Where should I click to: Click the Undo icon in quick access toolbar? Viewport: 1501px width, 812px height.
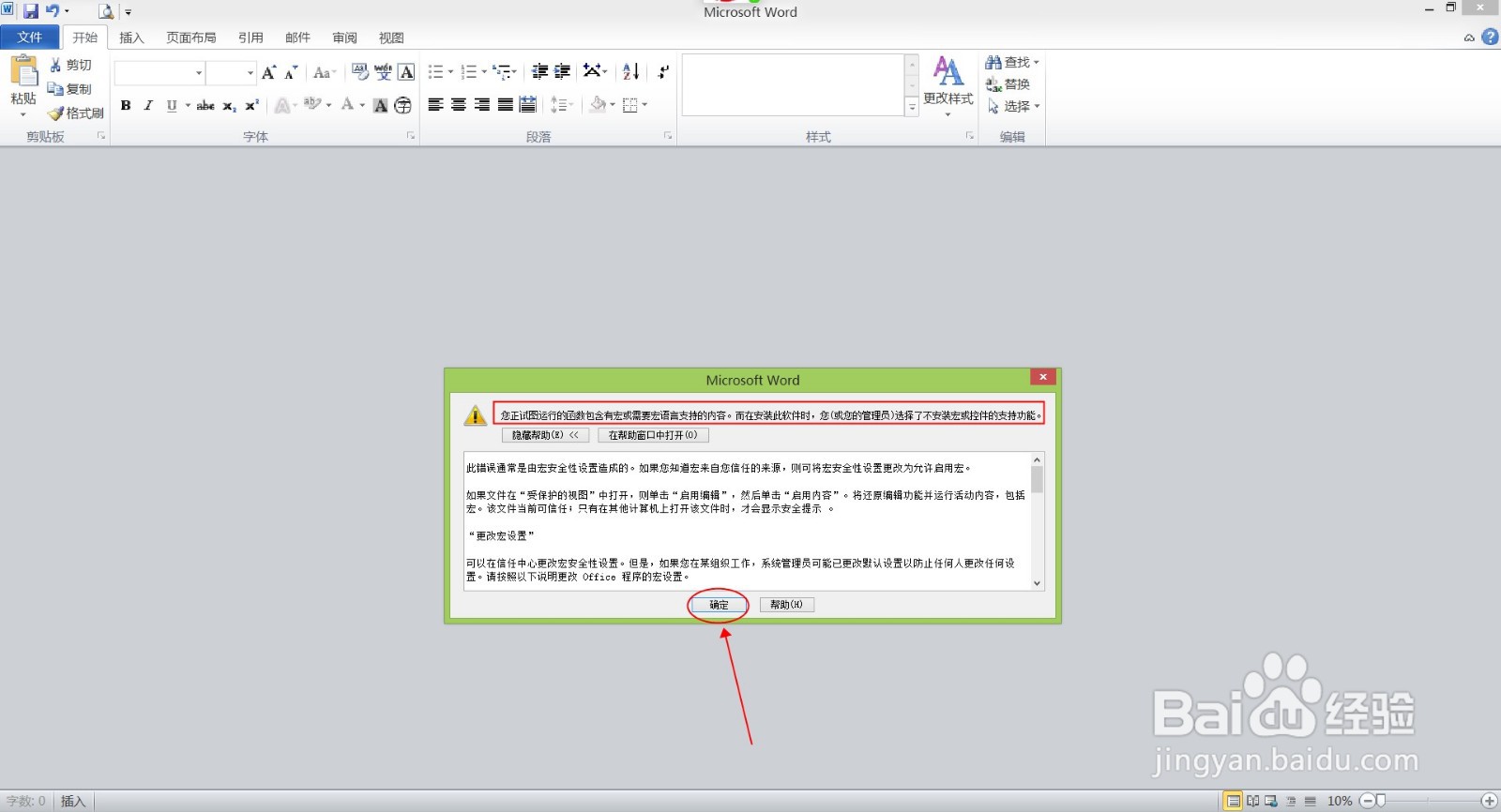(53, 11)
